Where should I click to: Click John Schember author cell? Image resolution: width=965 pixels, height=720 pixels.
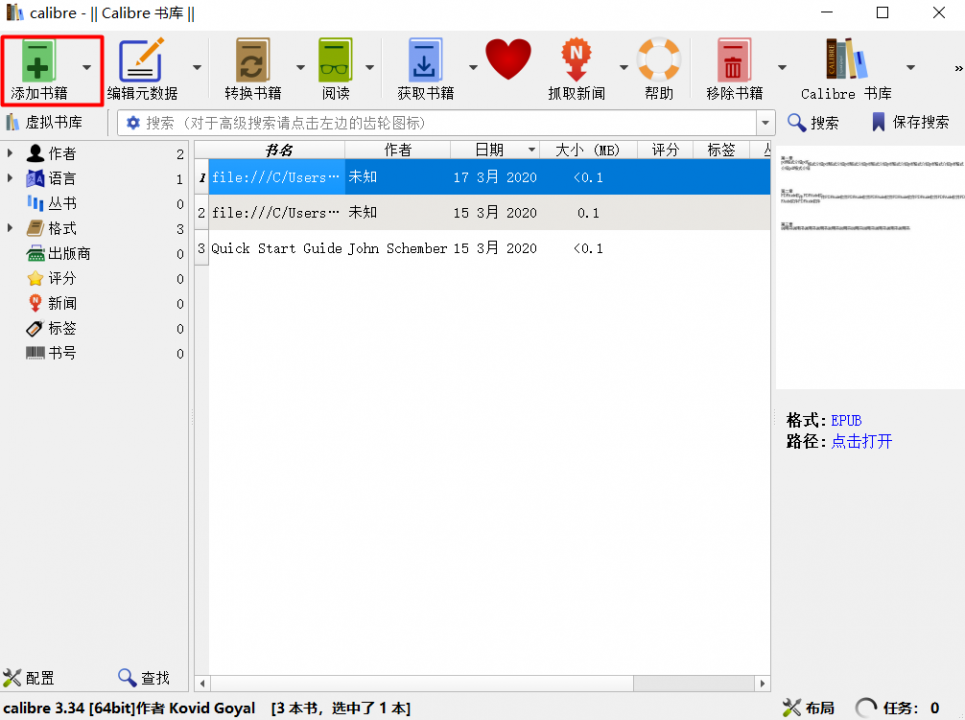pos(398,248)
